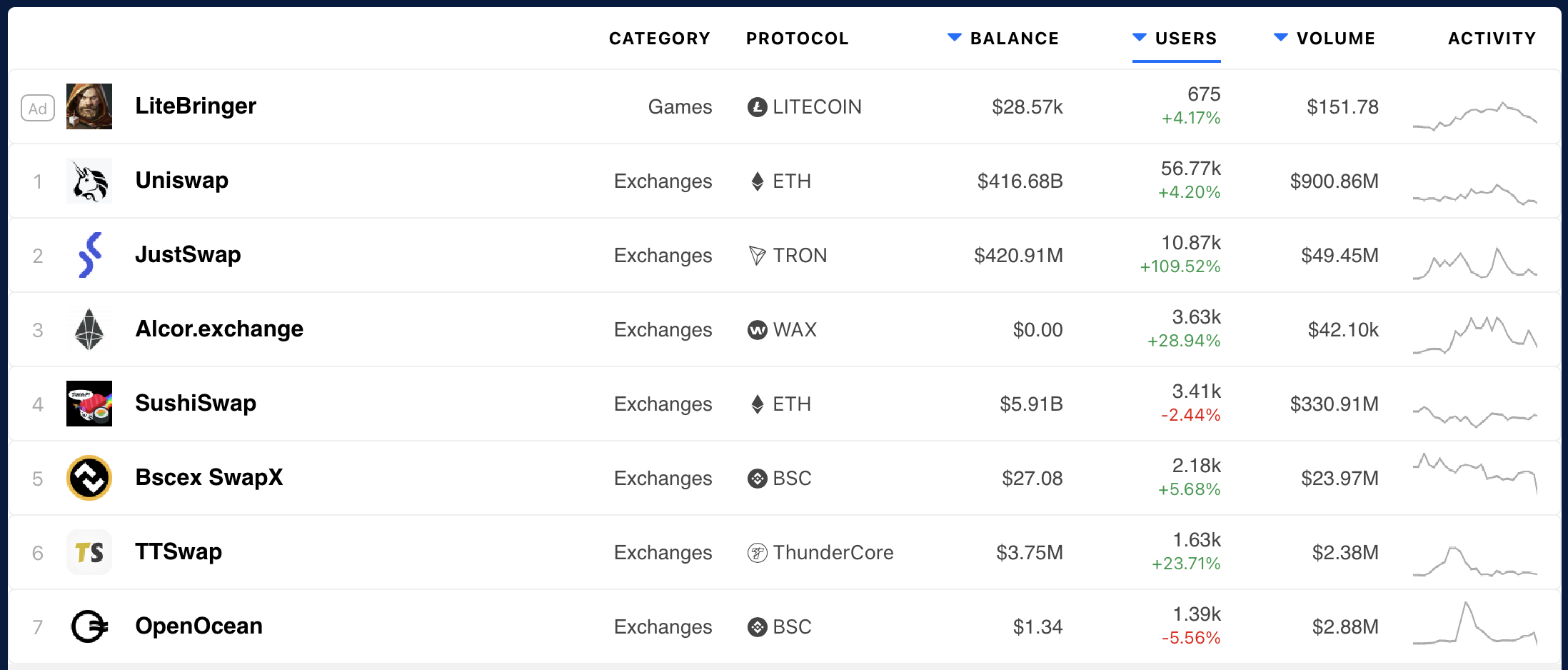Select the Alcor.exchange diamond logo
This screenshot has height=670, width=1568.
pyautogui.click(x=89, y=329)
